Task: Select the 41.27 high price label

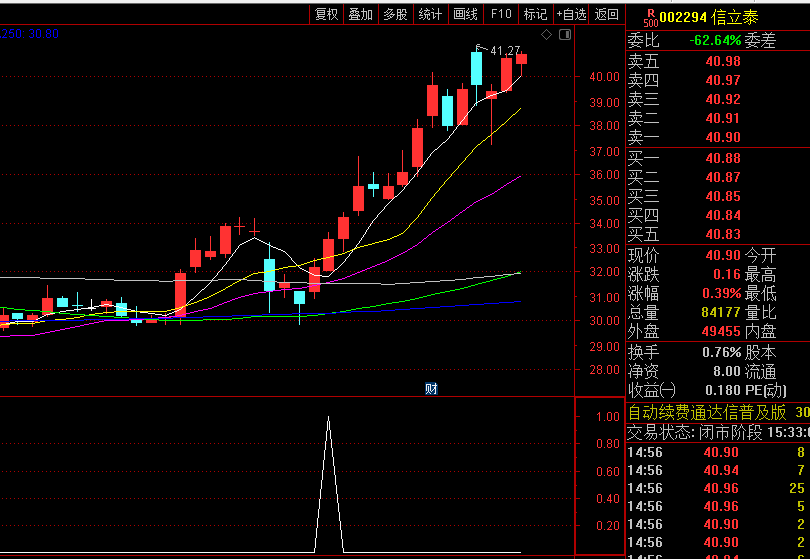Action: [x=505, y=51]
